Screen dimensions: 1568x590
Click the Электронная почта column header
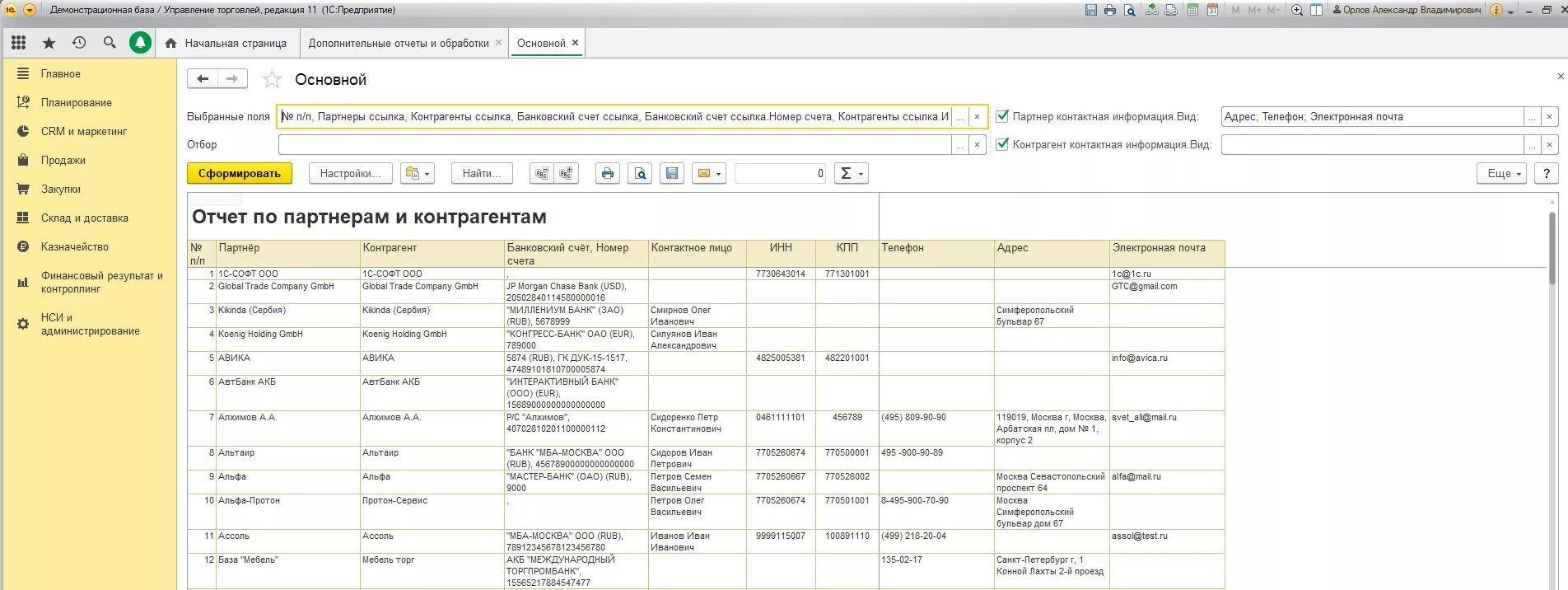click(x=1167, y=253)
